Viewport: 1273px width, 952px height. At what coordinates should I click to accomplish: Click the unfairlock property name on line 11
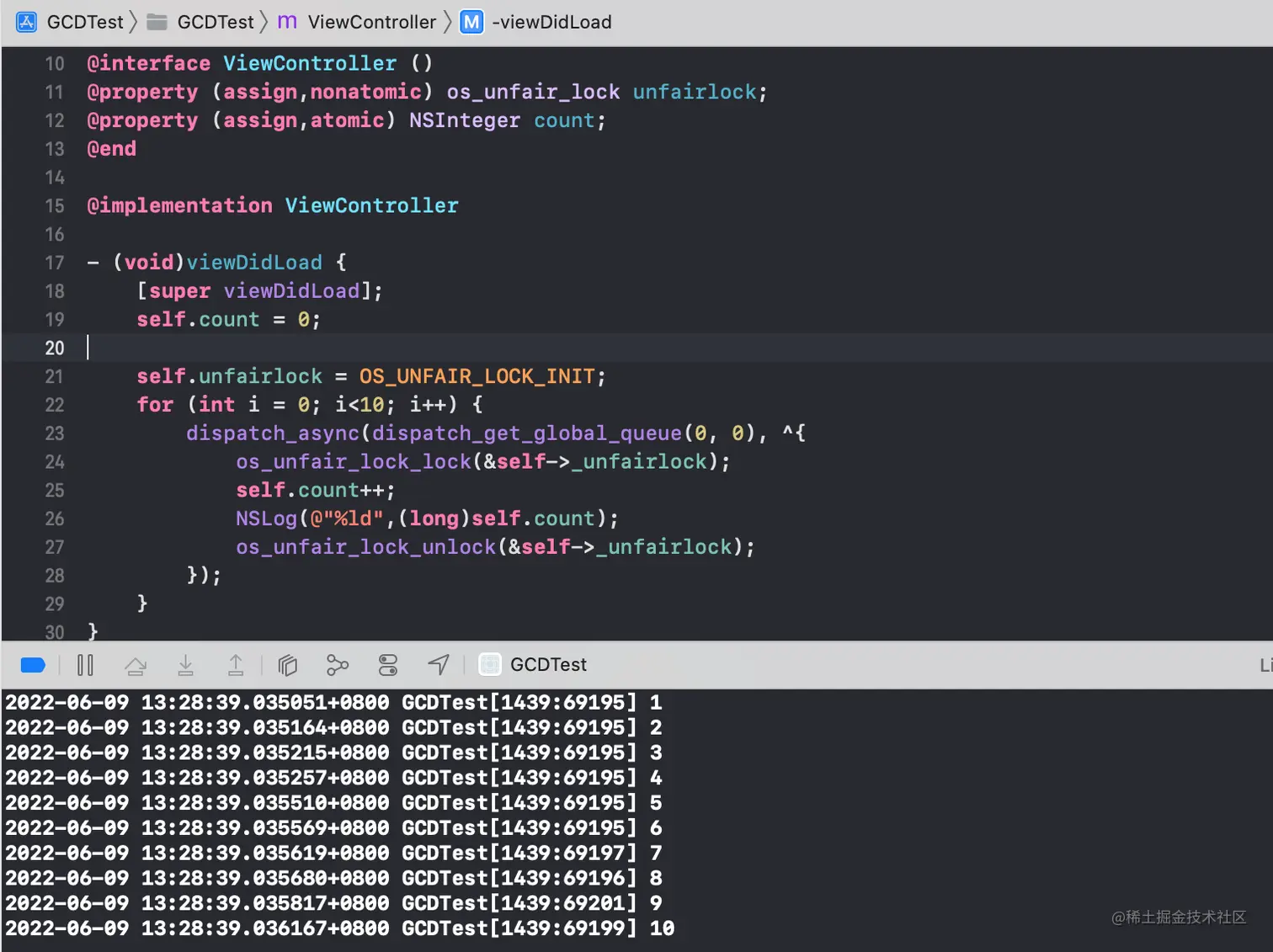click(695, 92)
